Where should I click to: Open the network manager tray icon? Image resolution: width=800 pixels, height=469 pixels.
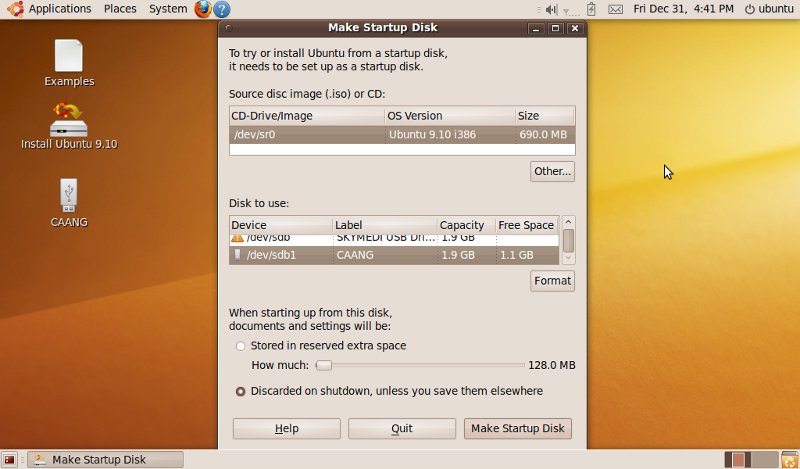pyautogui.click(x=570, y=10)
